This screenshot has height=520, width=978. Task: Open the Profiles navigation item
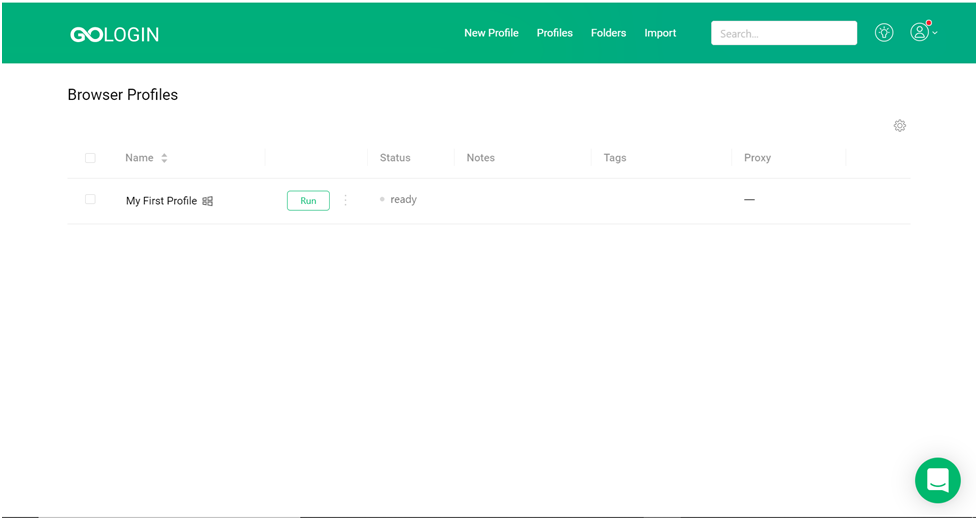(x=554, y=33)
